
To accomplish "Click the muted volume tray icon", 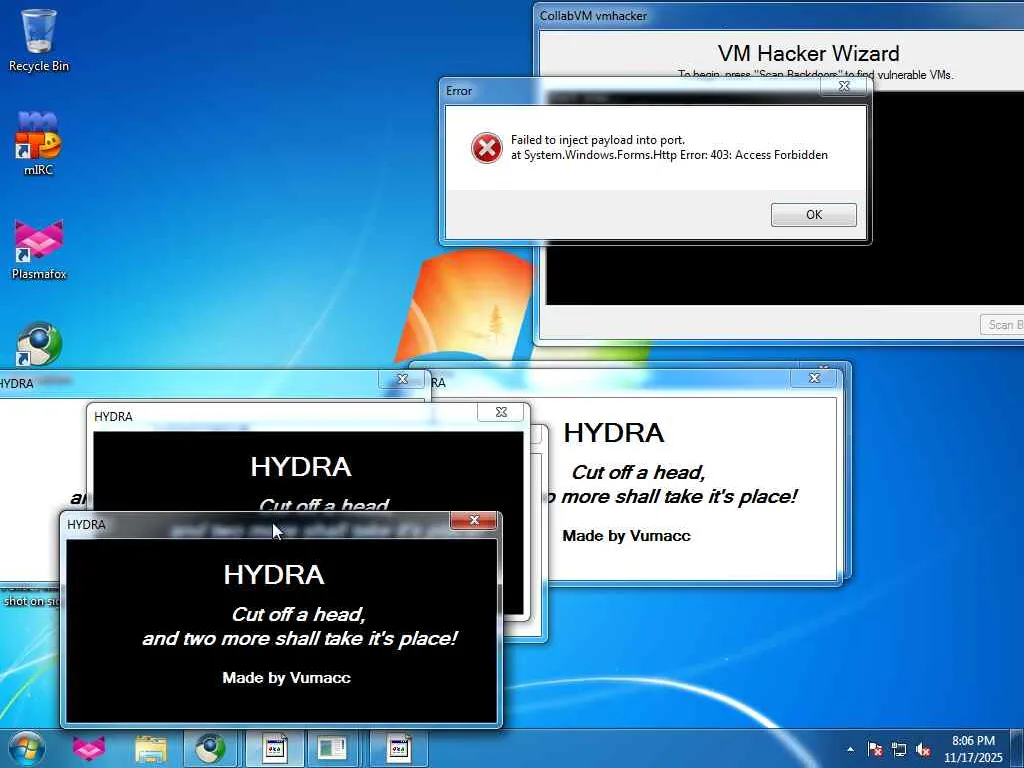I will click(x=923, y=750).
